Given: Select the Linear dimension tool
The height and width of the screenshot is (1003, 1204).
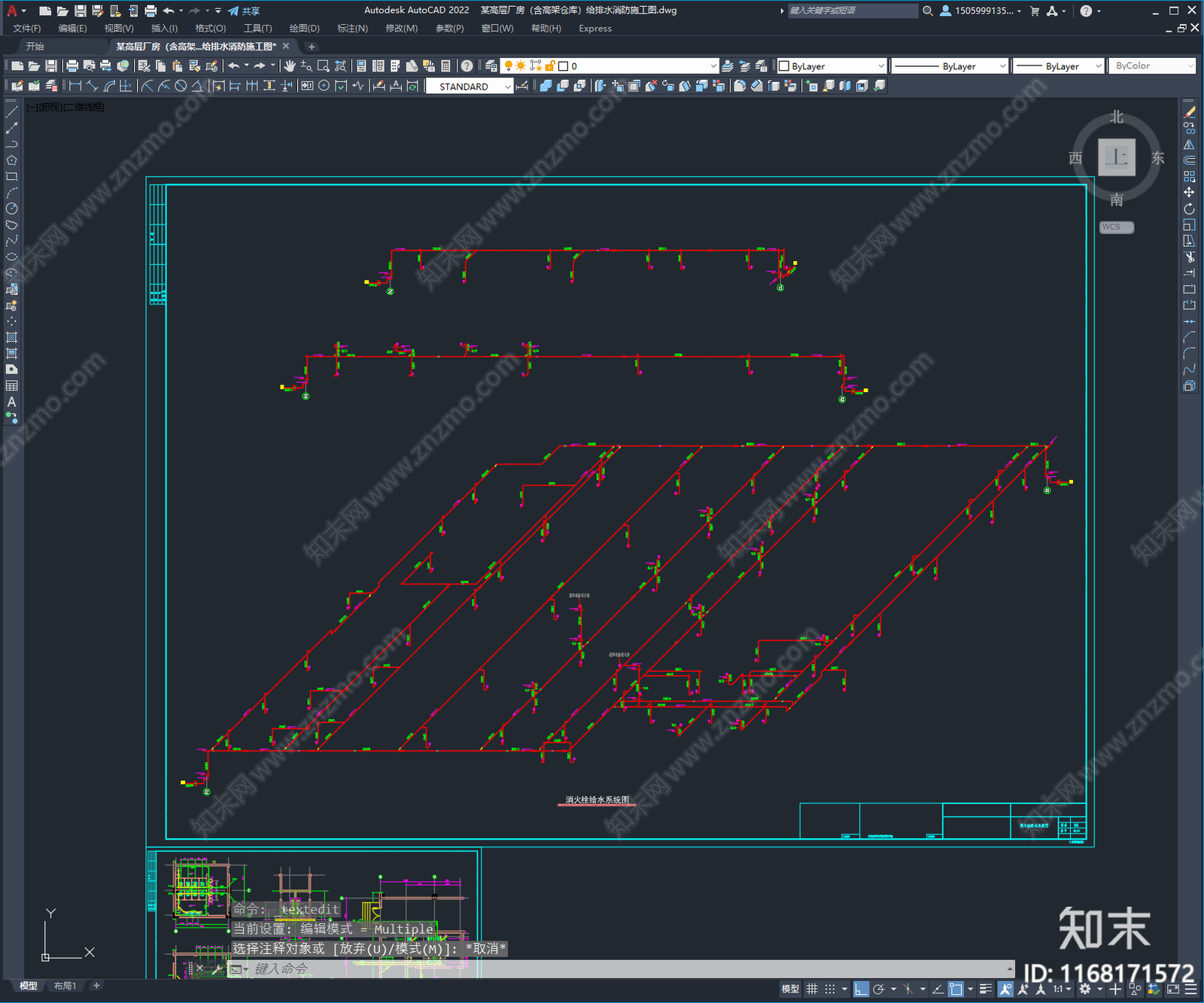Looking at the screenshot, I should (x=75, y=86).
